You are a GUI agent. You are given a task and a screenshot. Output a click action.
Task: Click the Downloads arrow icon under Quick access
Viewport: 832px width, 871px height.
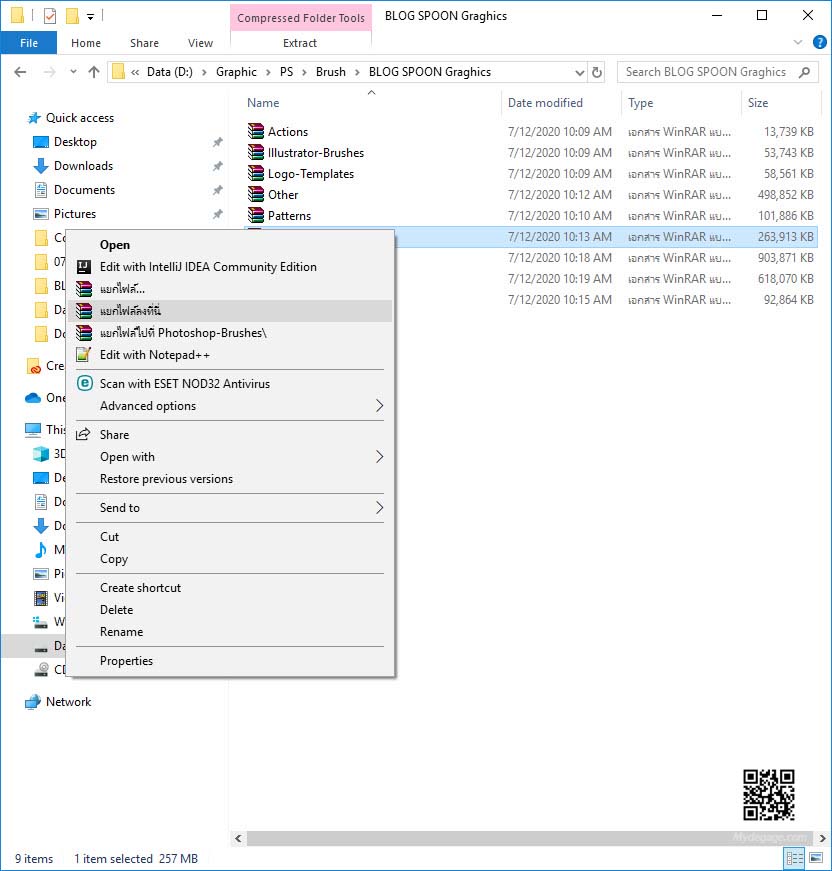click(41, 166)
